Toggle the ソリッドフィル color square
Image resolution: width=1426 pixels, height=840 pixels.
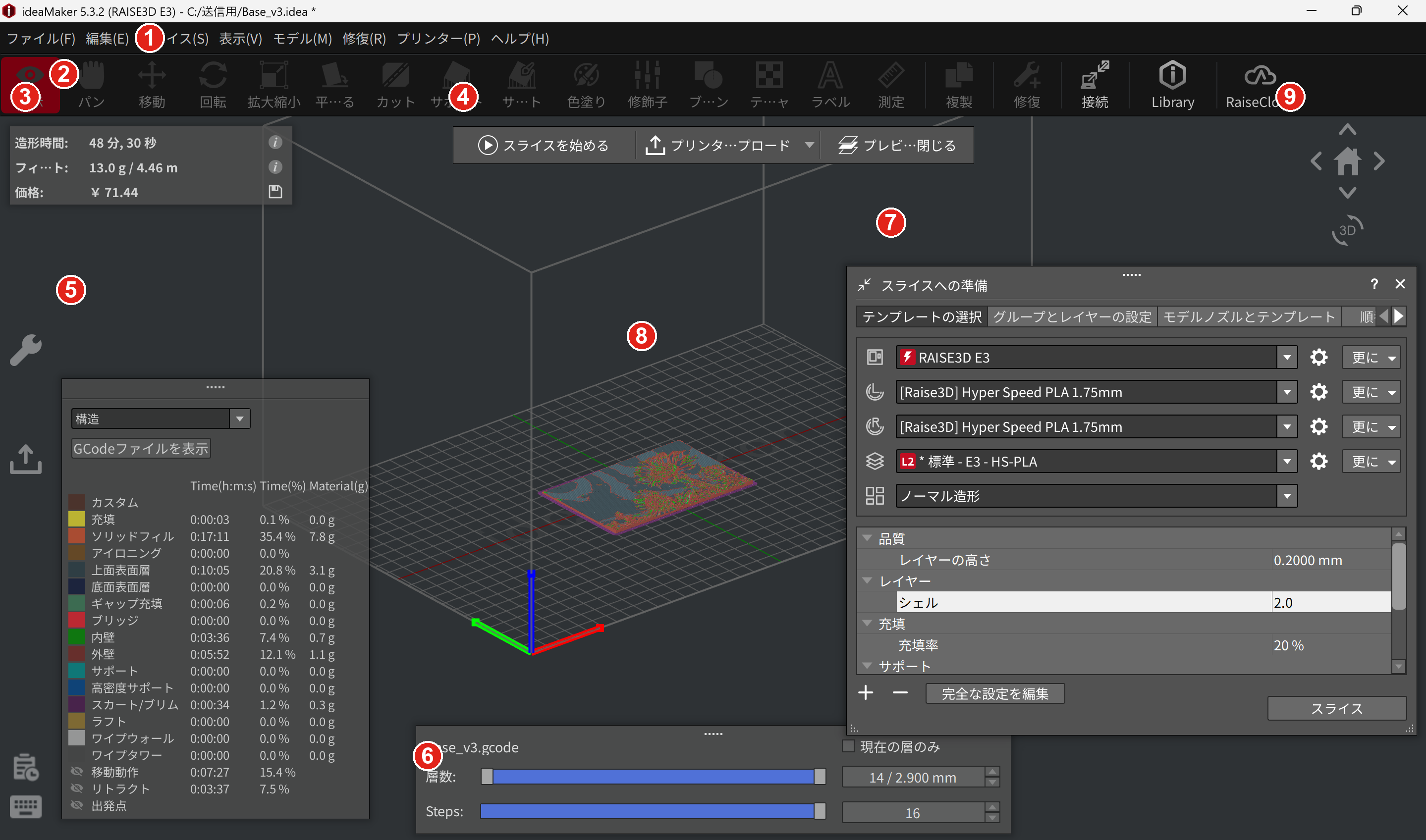tap(76, 535)
